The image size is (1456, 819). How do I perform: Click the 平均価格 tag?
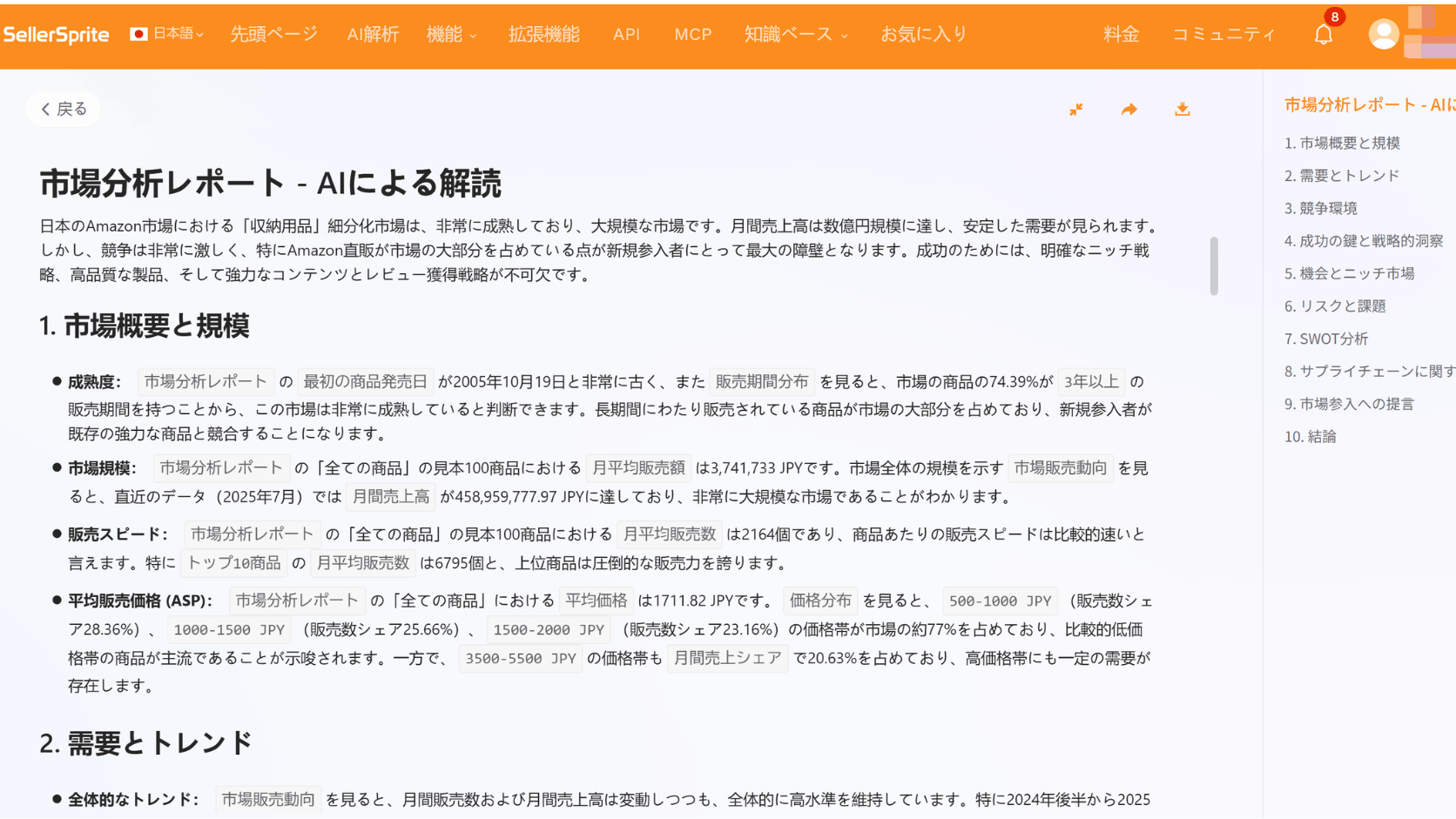coord(597,601)
